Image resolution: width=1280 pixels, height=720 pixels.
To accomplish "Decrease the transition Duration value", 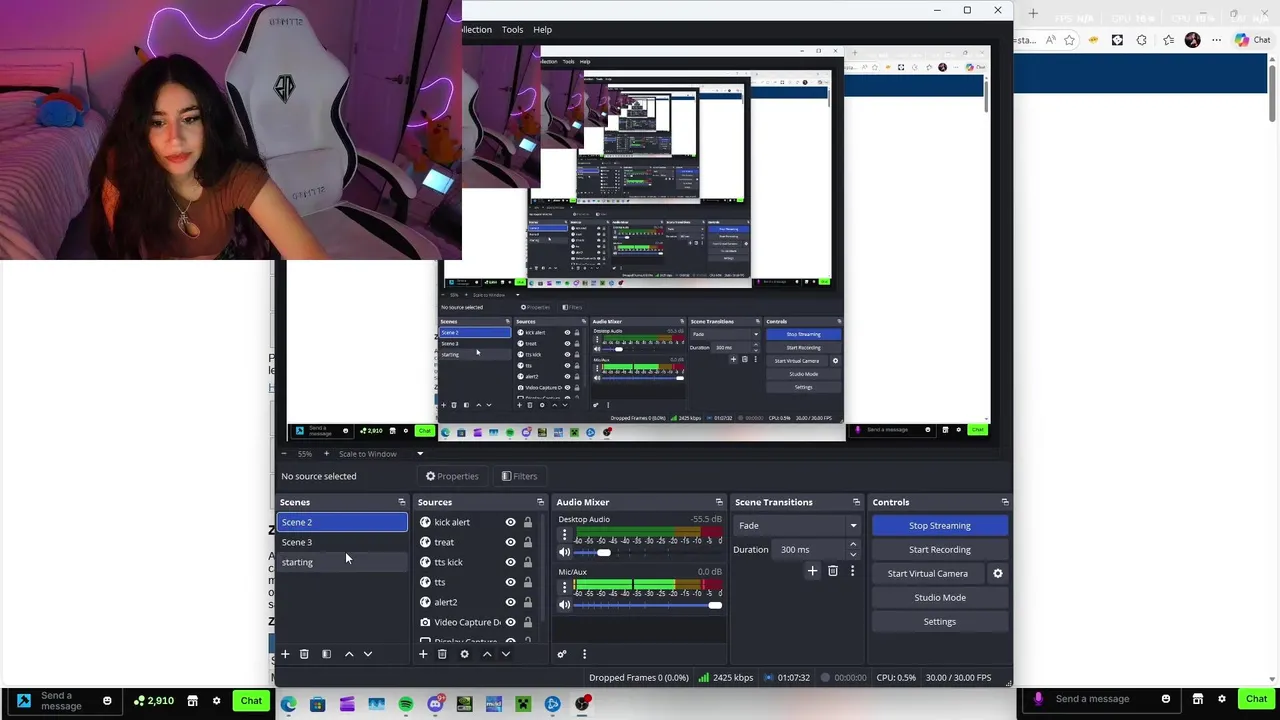I will click(853, 554).
